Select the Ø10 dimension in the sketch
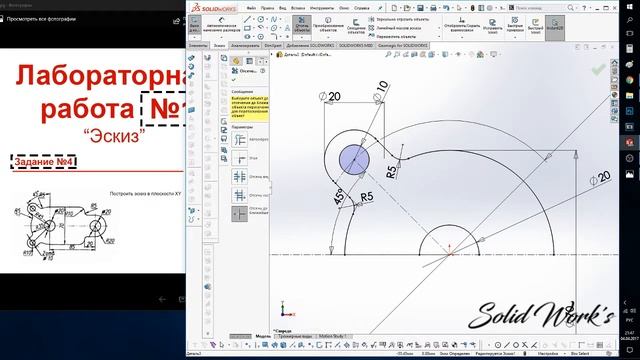Viewport: 640px width, 360px height. [381, 91]
